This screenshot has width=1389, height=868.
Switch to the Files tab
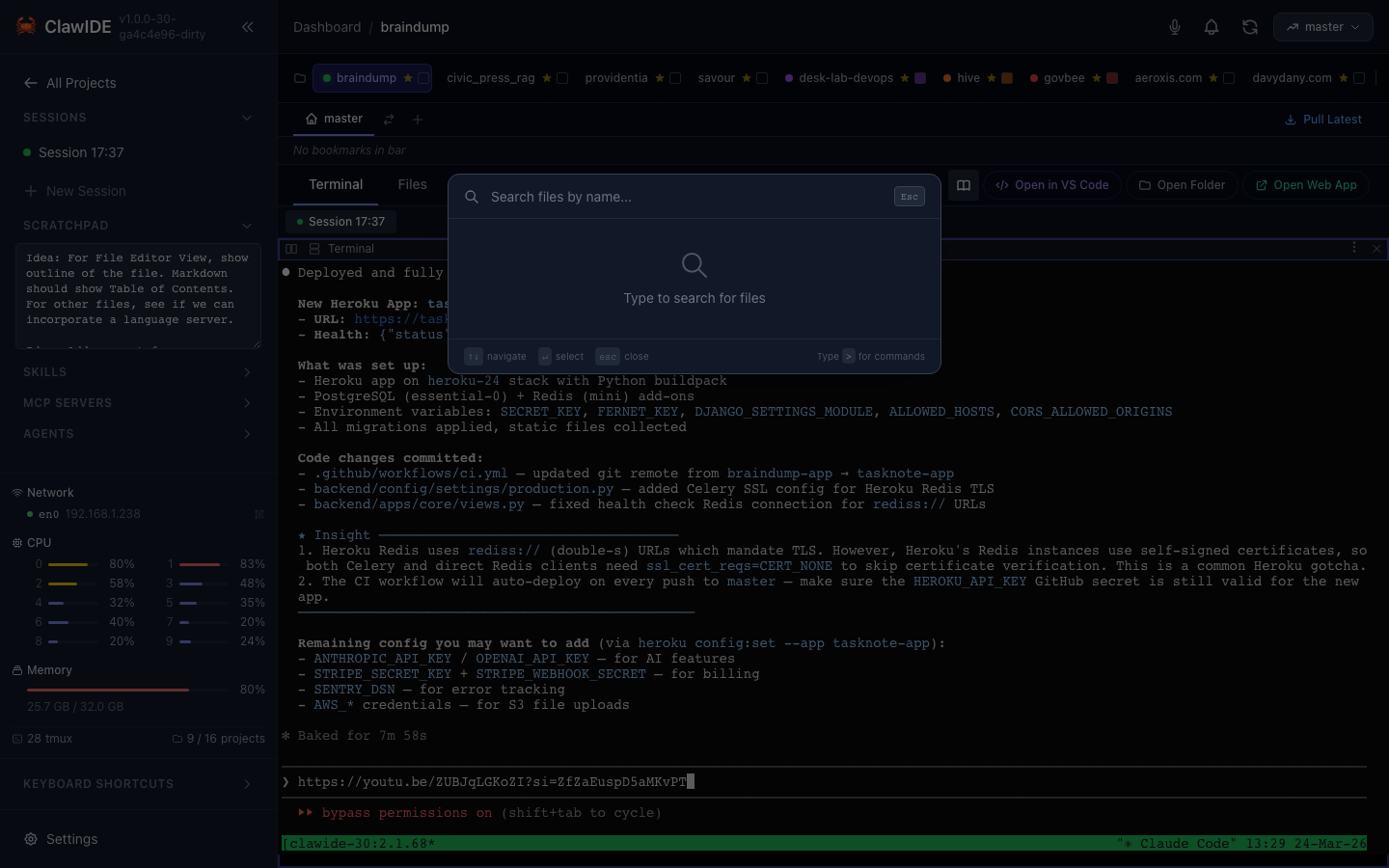click(412, 184)
